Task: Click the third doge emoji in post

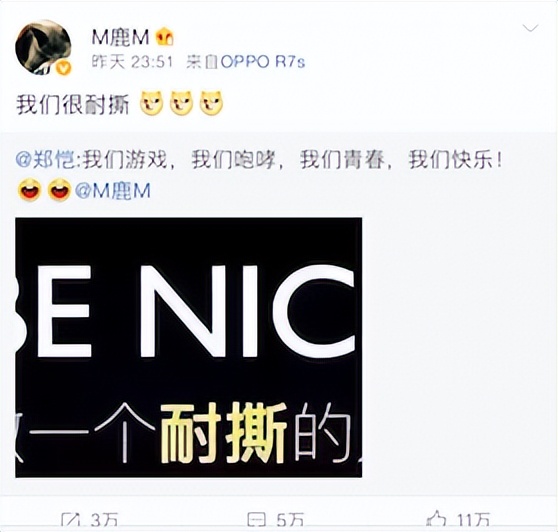Action: (x=211, y=104)
